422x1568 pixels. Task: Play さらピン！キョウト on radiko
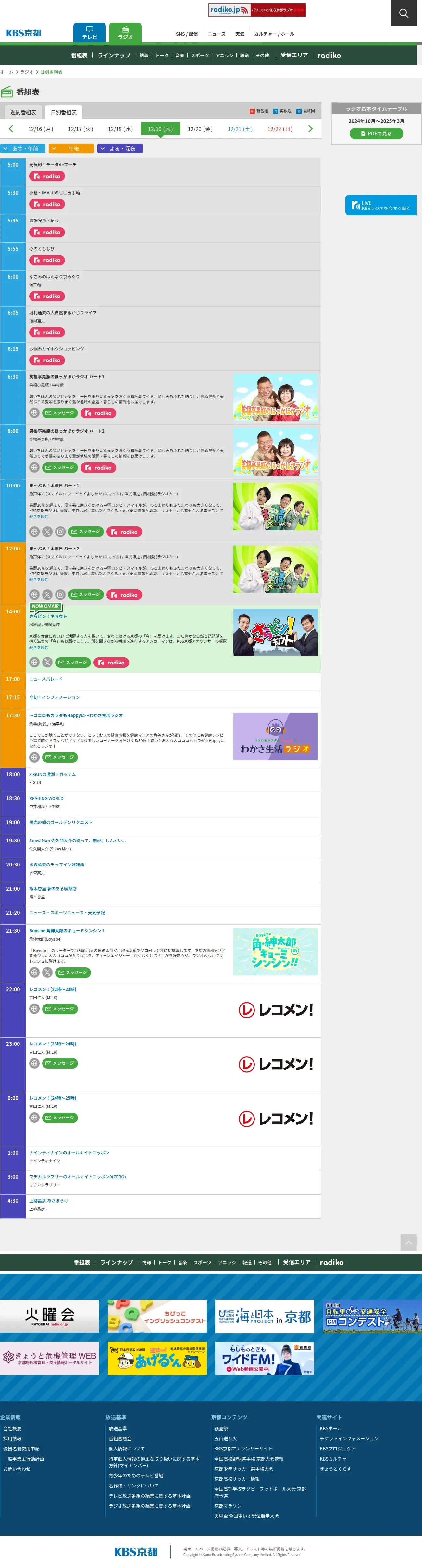tap(111, 662)
